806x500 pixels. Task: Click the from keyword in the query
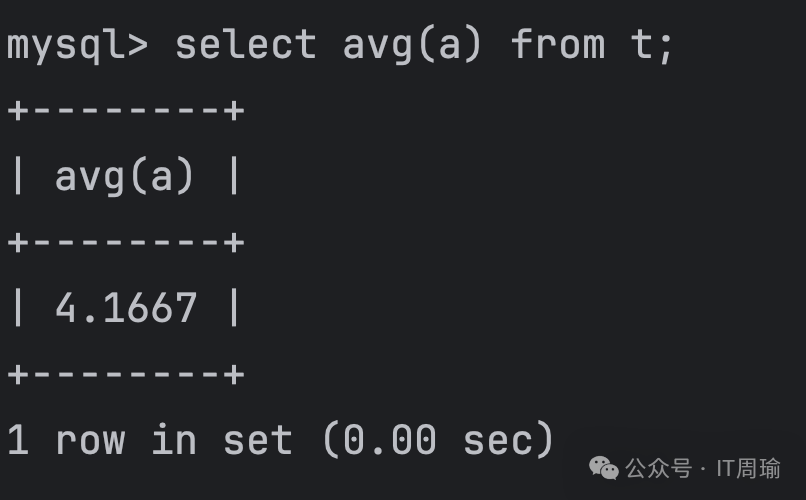click(x=558, y=44)
